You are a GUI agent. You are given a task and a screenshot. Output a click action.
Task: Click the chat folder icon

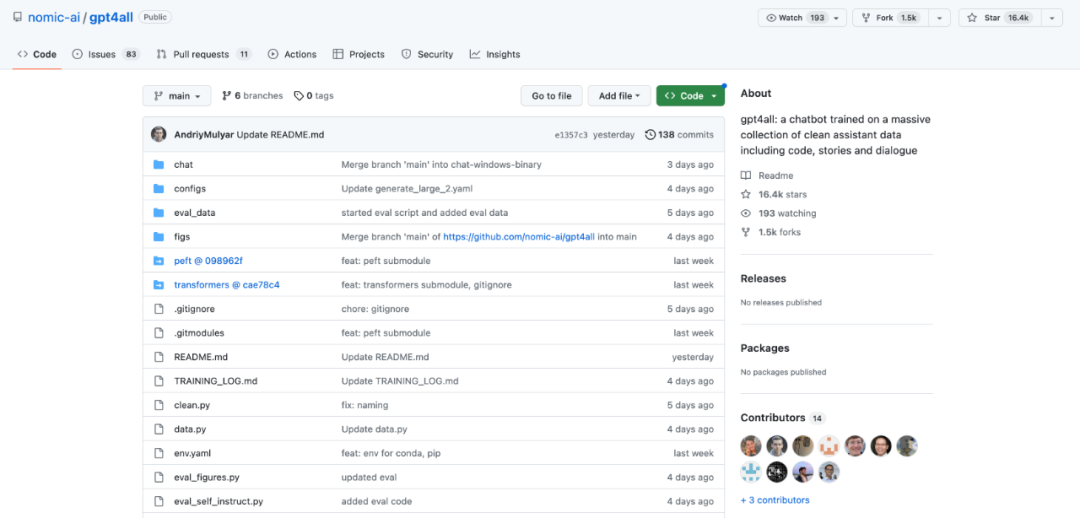(159, 165)
